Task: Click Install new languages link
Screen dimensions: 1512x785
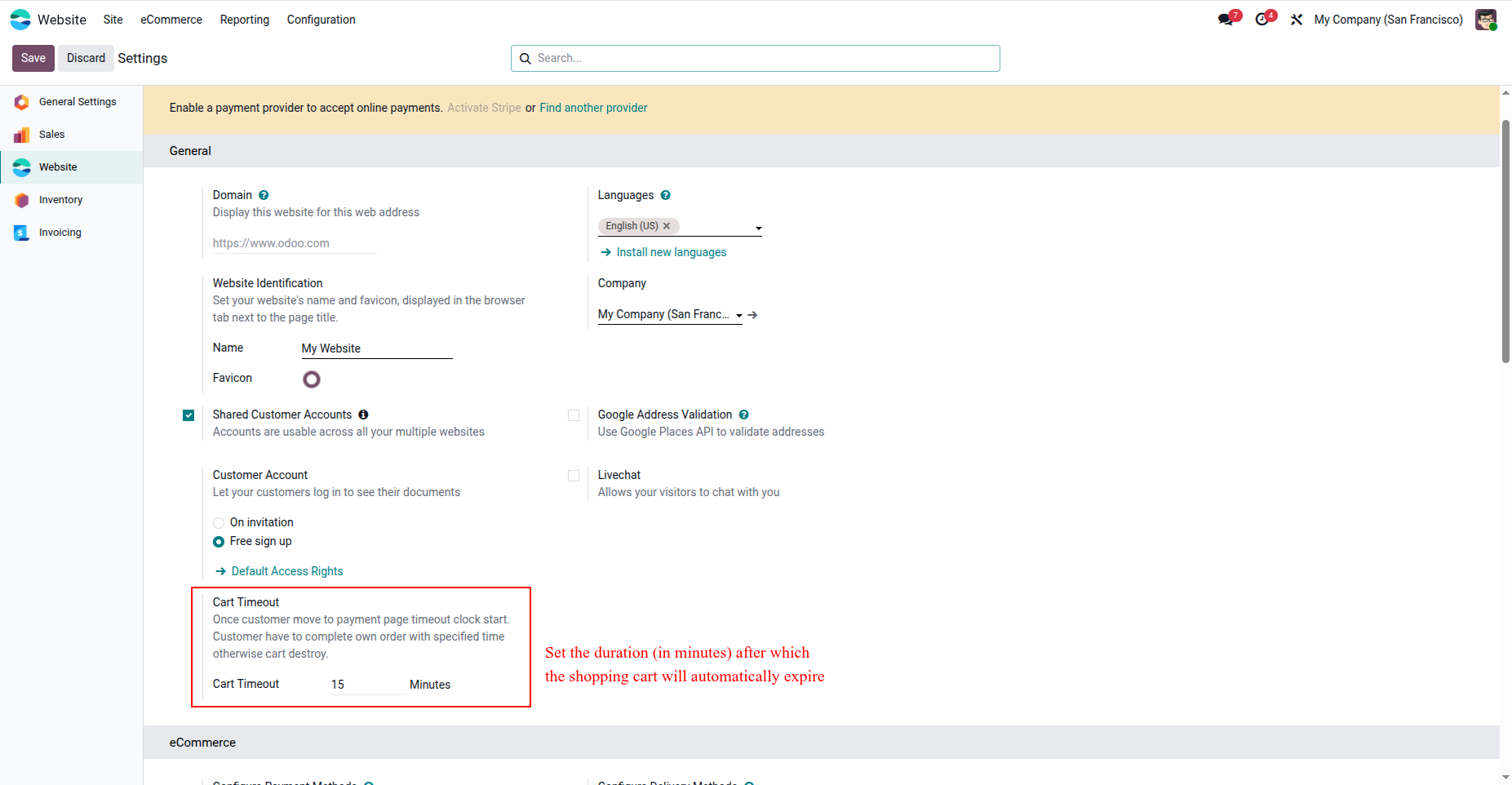Action: click(x=671, y=252)
